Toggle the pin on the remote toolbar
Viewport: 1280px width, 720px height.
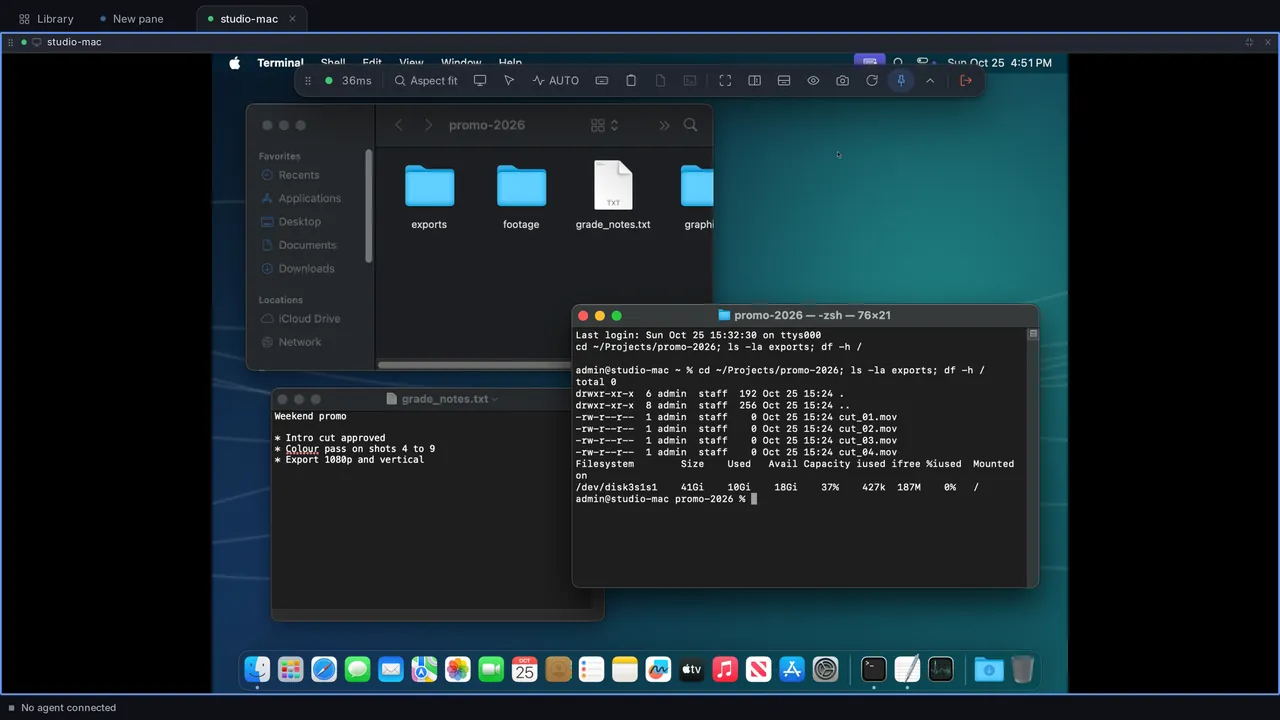[x=901, y=81]
